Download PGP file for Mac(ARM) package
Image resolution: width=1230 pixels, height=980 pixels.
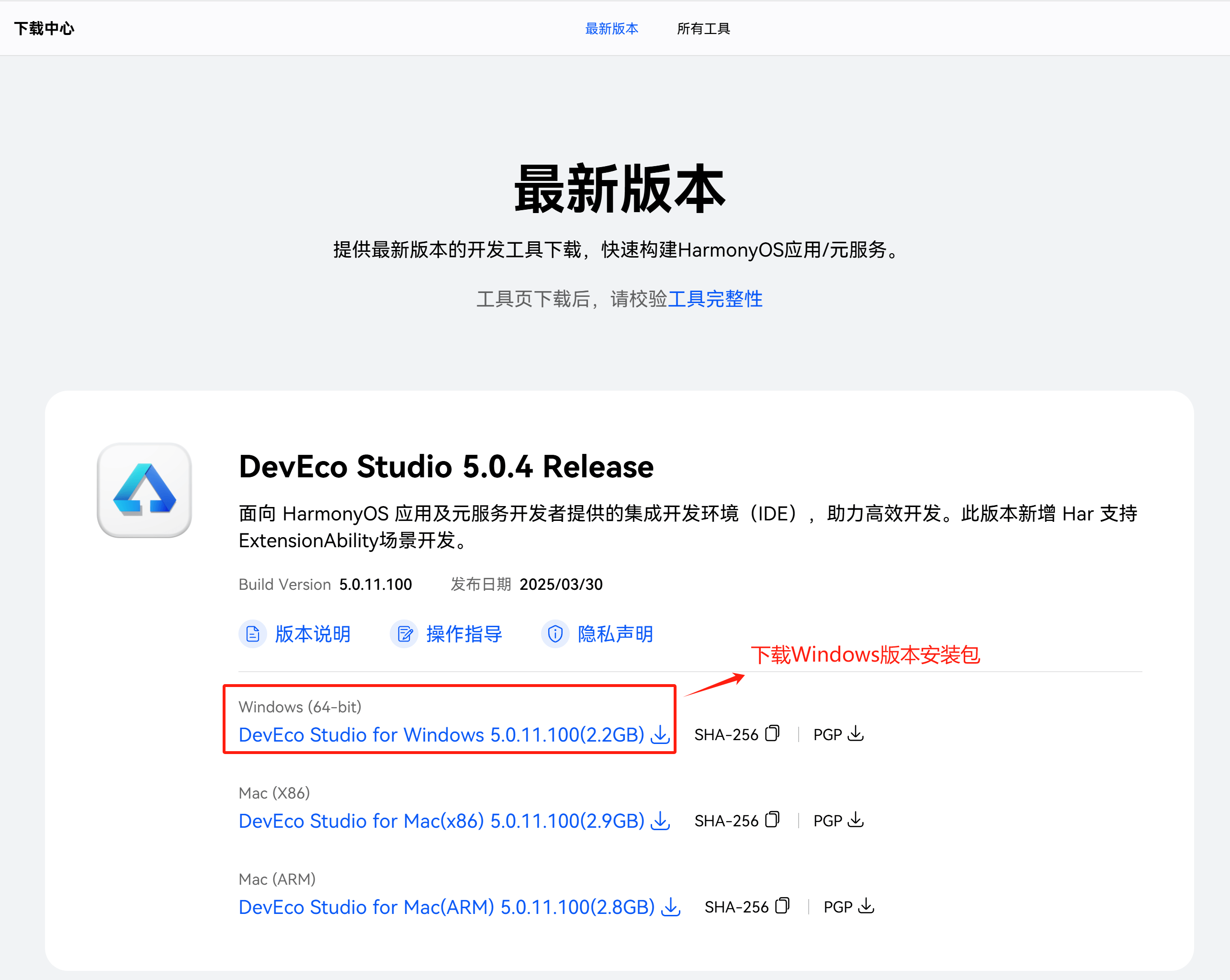click(866, 906)
